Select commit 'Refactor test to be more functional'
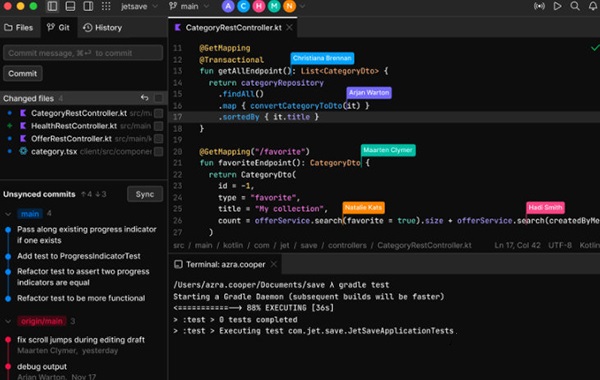The width and height of the screenshot is (600, 380). [81, 298]
